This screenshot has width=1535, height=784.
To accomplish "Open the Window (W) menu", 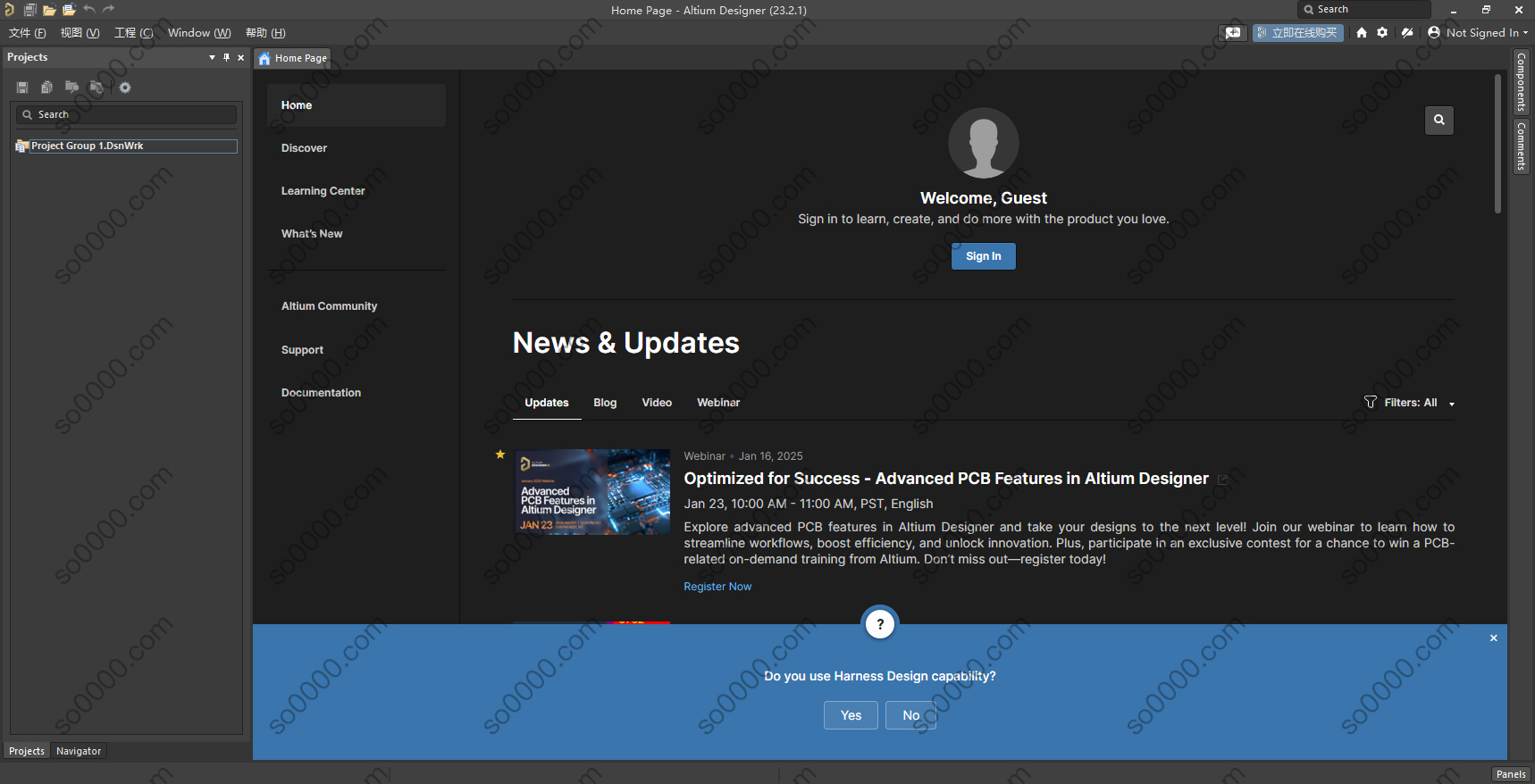I will tap(199, 32).
